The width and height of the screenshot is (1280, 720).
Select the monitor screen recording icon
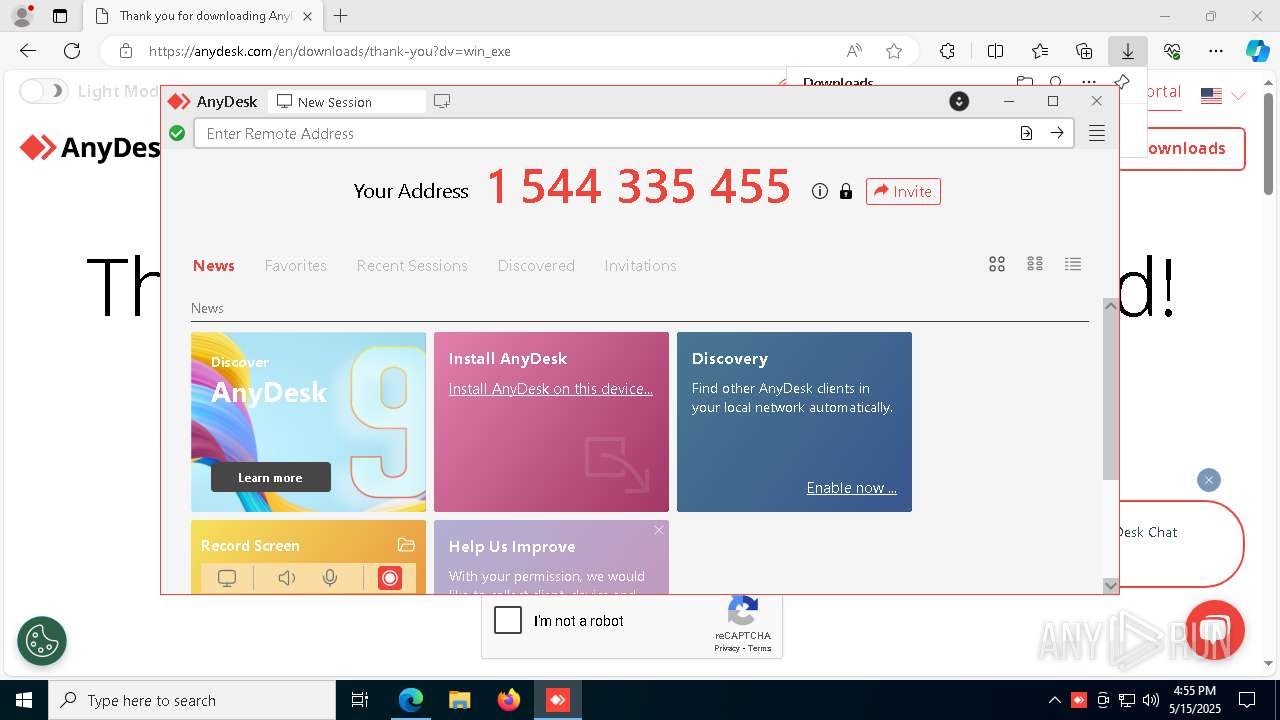coord(227,578)
